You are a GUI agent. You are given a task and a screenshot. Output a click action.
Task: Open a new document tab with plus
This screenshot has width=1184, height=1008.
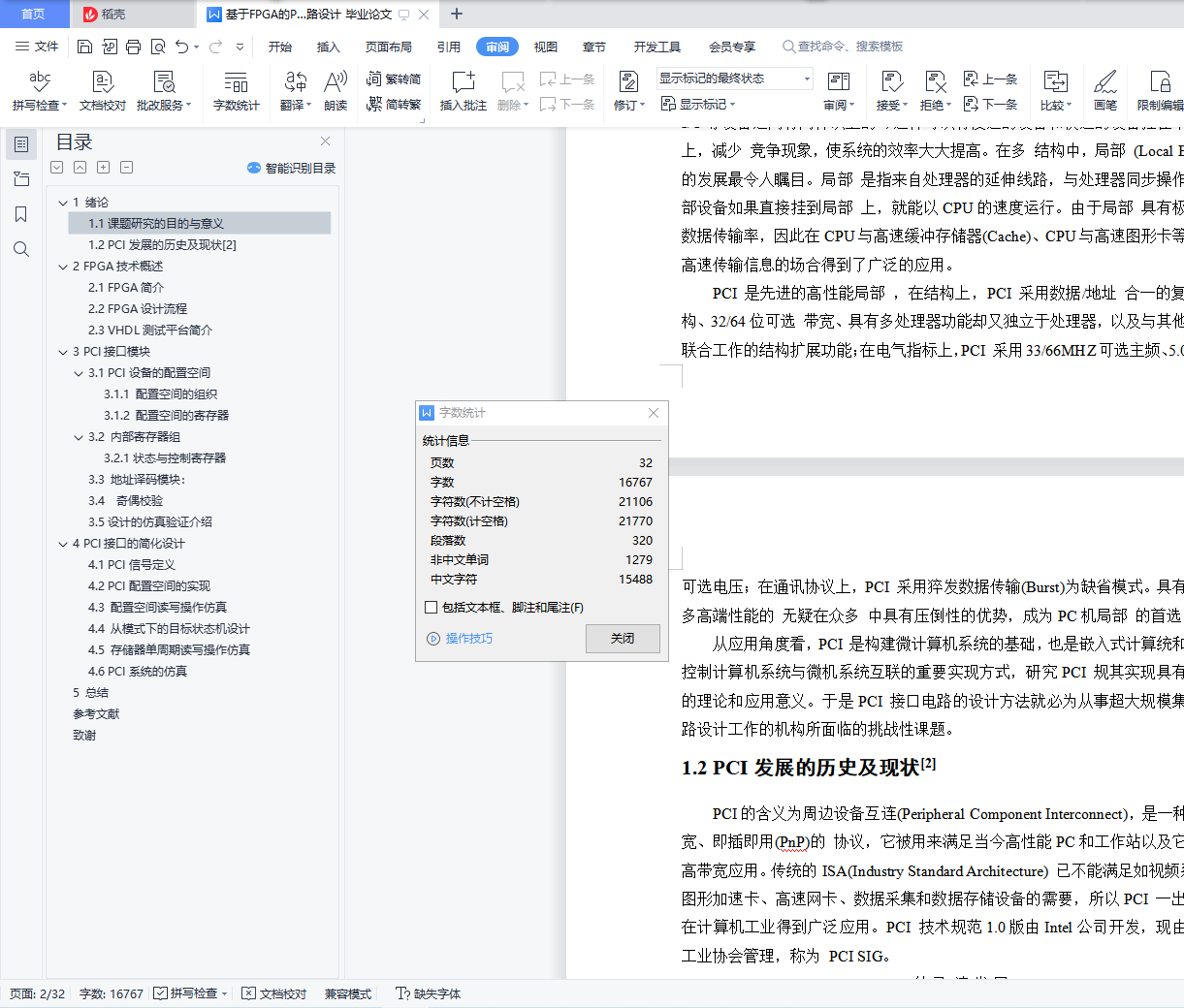[457, 14]
